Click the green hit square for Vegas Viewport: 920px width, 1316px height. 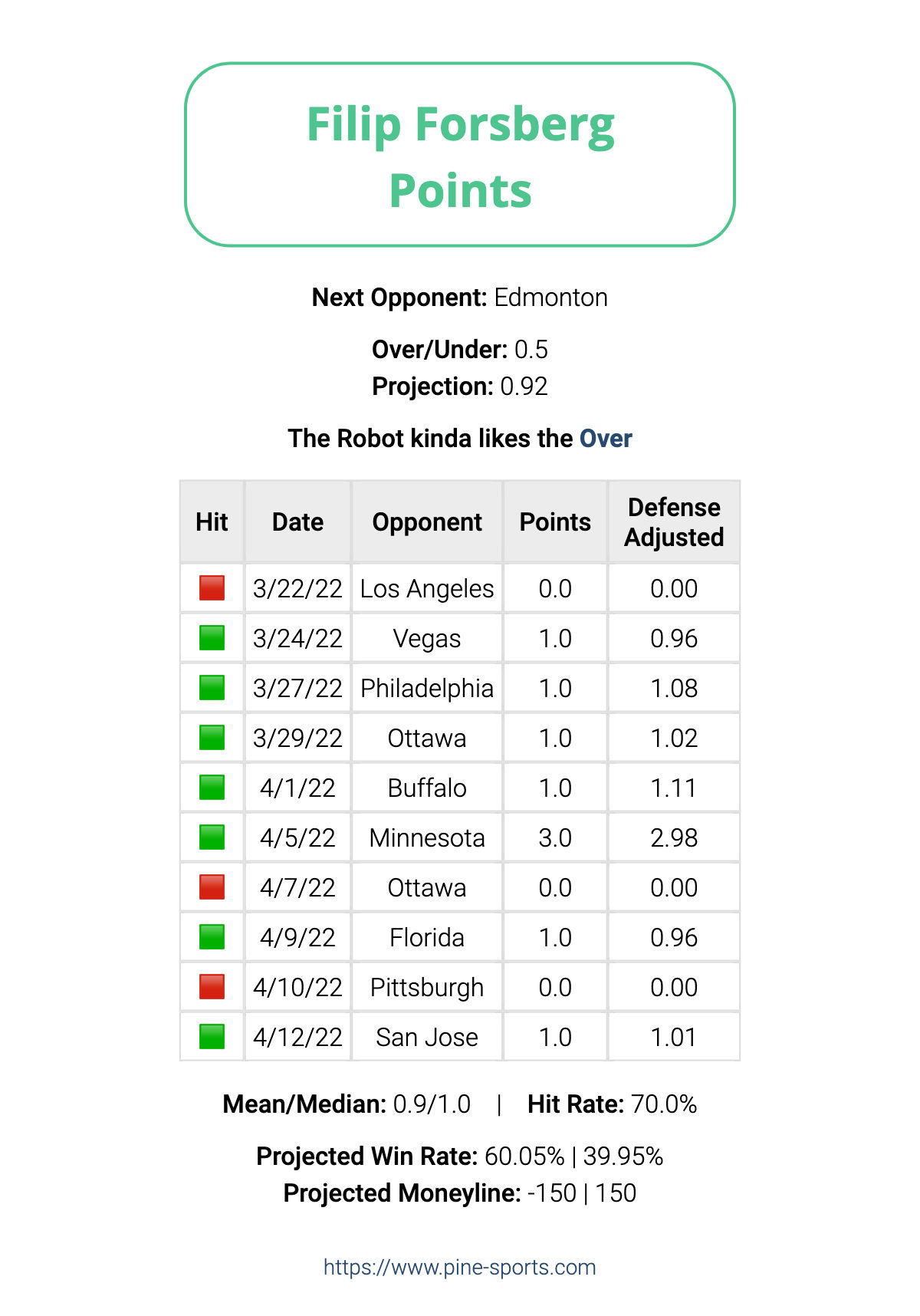212,638
